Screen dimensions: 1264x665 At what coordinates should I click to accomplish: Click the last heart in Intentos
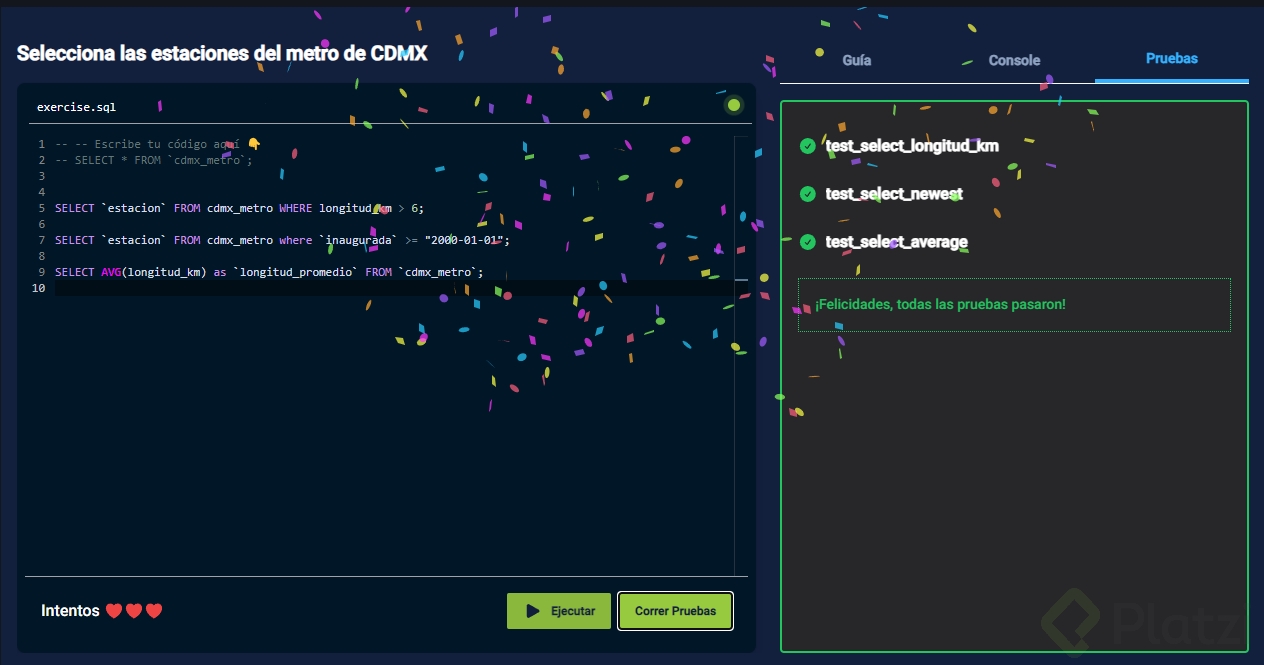point(154,611)
